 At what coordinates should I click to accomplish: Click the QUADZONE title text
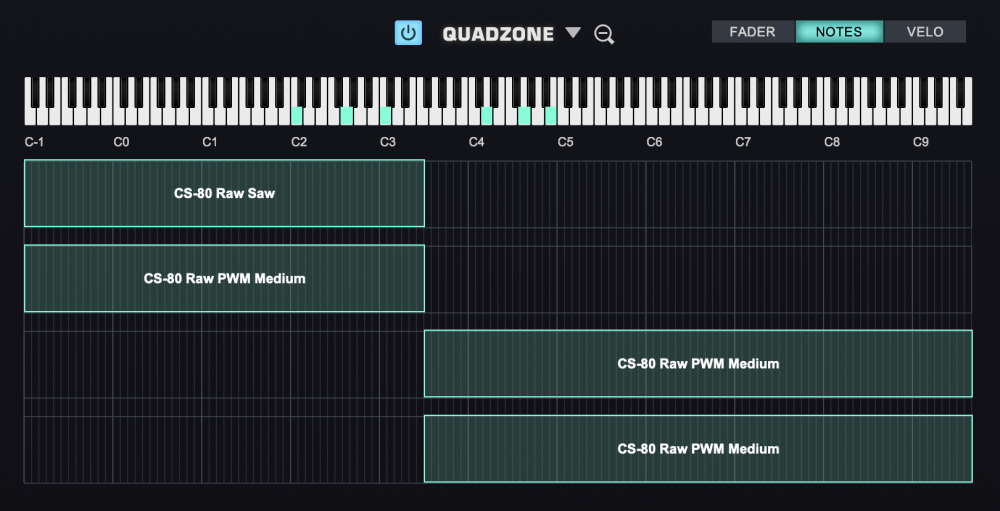click(498, 34)
